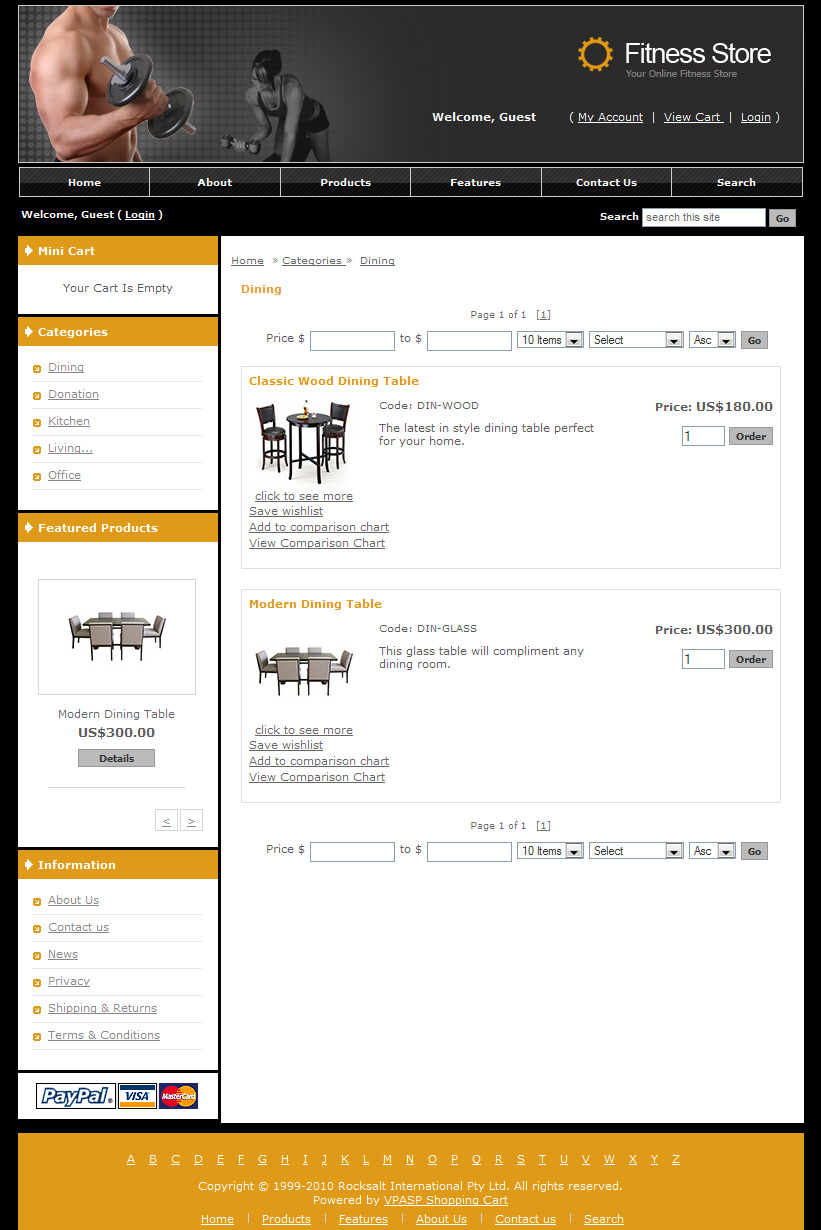Click Home in the breadcrumb trail
821x1230 pixels.
coord(247,260)
